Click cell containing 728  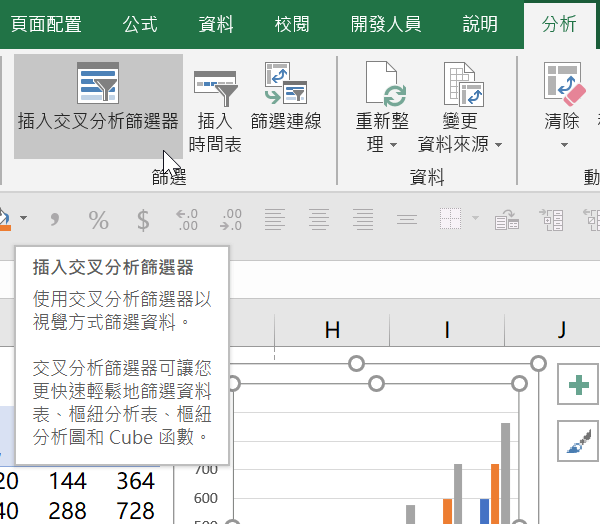[x=135, y=511]
